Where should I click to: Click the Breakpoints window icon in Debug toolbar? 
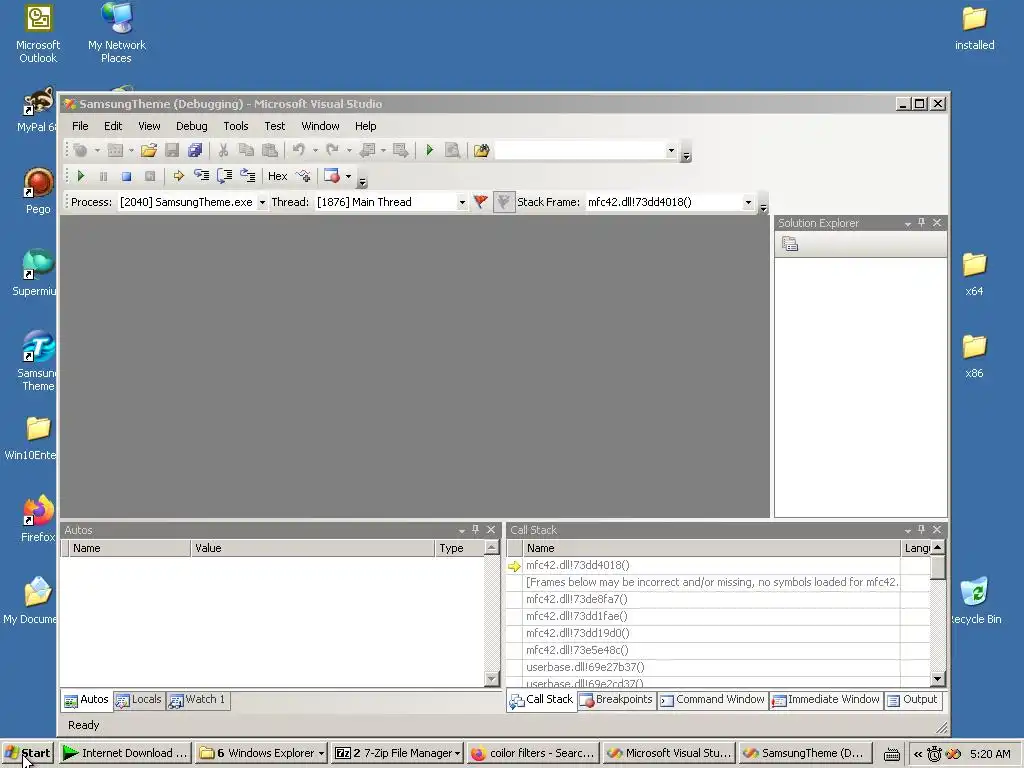tap(332, 176)
